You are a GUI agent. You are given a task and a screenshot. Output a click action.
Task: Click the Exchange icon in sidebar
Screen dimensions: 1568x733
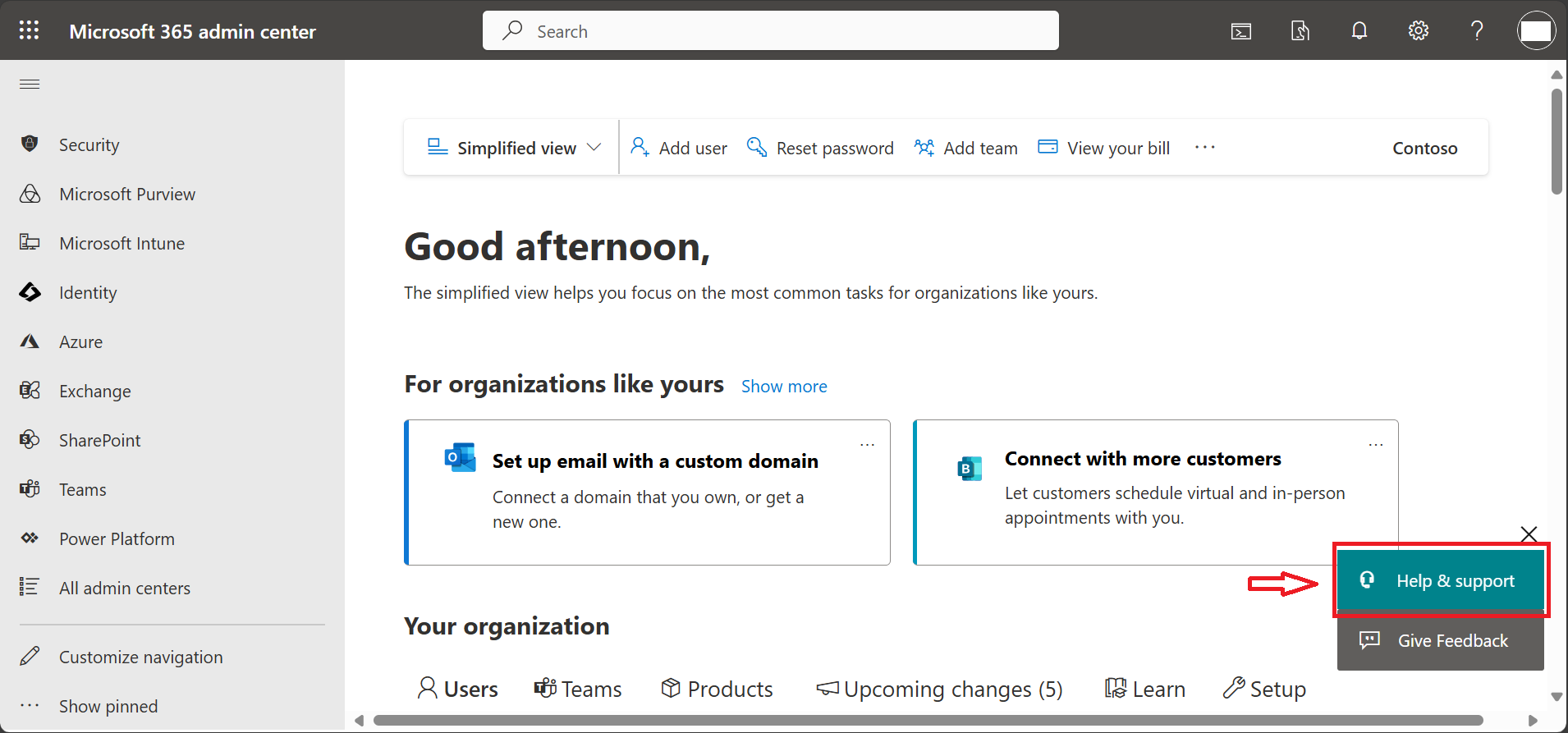30,391
